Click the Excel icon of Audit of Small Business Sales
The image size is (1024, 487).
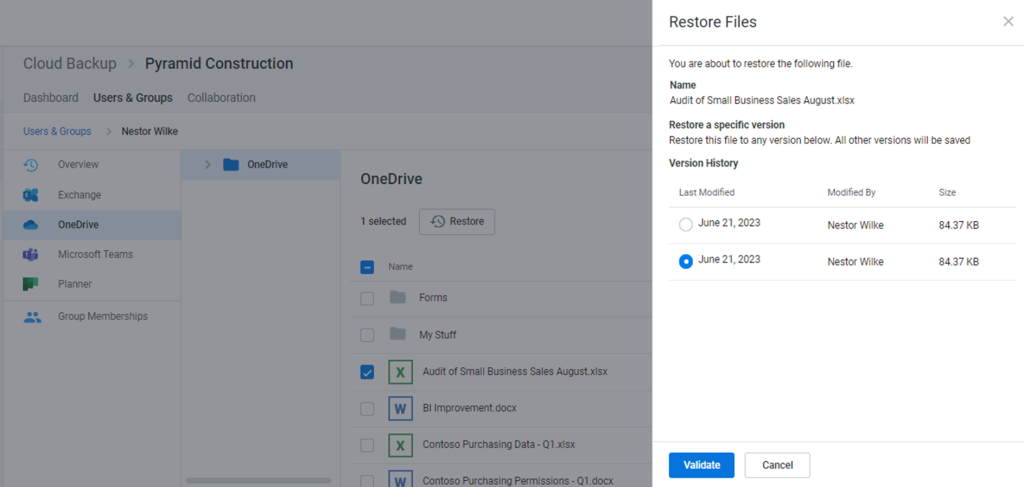[x=400, y=371]
